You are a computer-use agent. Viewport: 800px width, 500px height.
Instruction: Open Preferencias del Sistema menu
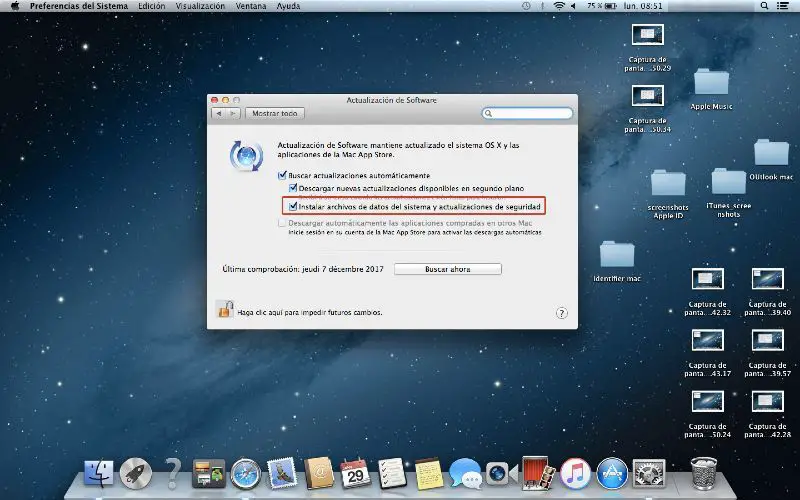point(79,6)
